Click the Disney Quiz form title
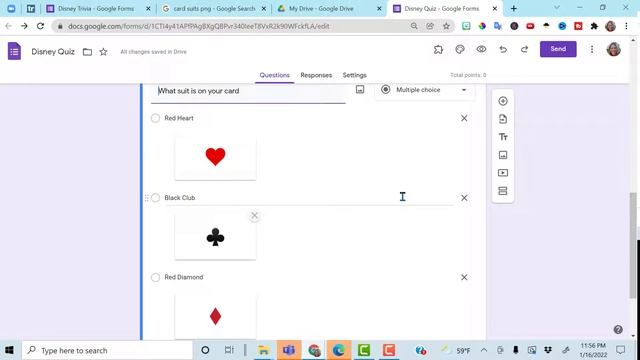 tap(53, 52)
